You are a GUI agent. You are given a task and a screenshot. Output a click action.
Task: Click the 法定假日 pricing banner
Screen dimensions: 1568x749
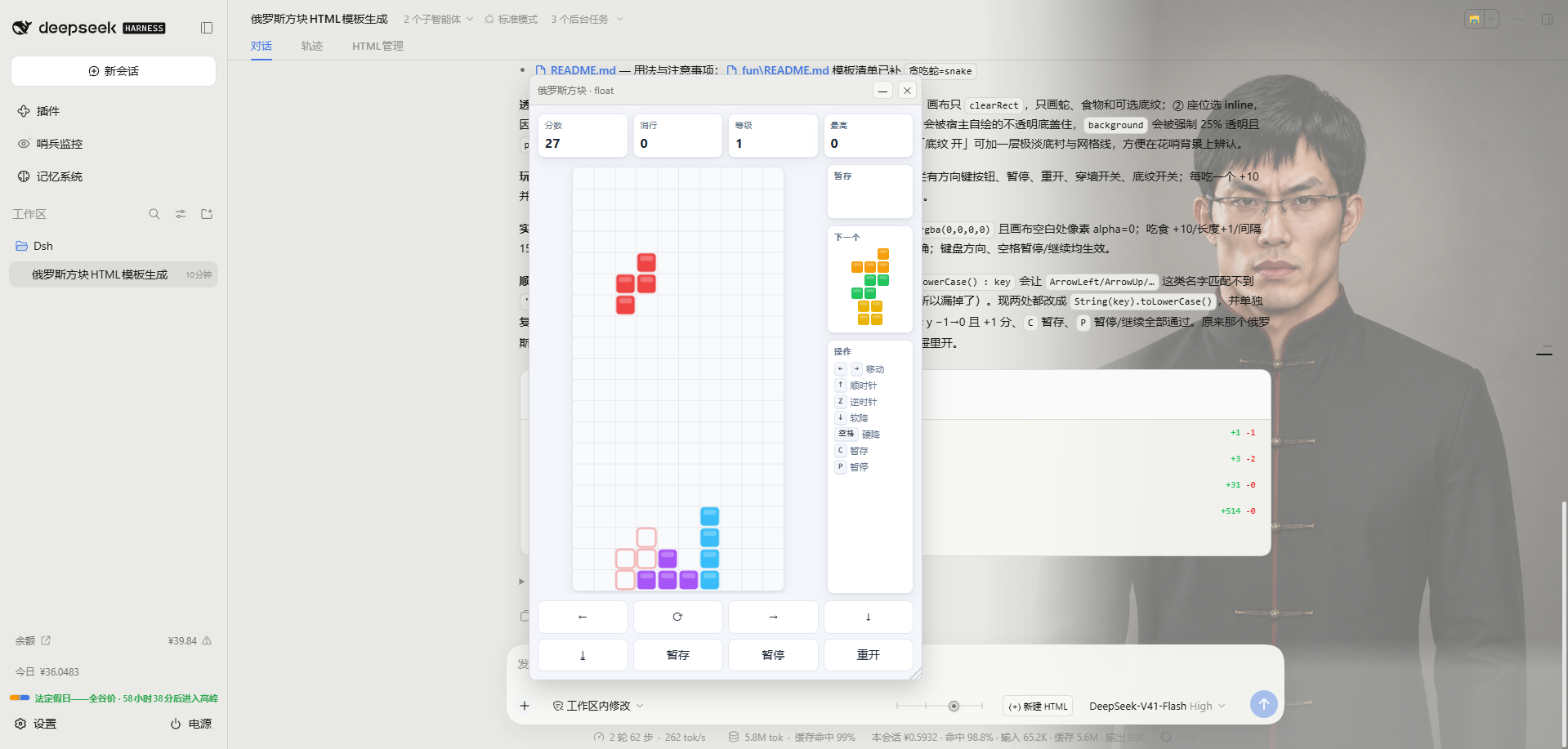coord(114,698)
